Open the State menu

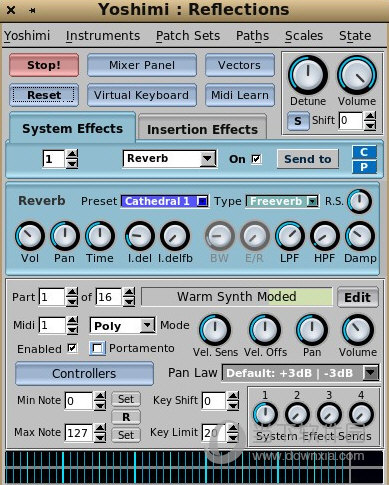pos(355,35)
